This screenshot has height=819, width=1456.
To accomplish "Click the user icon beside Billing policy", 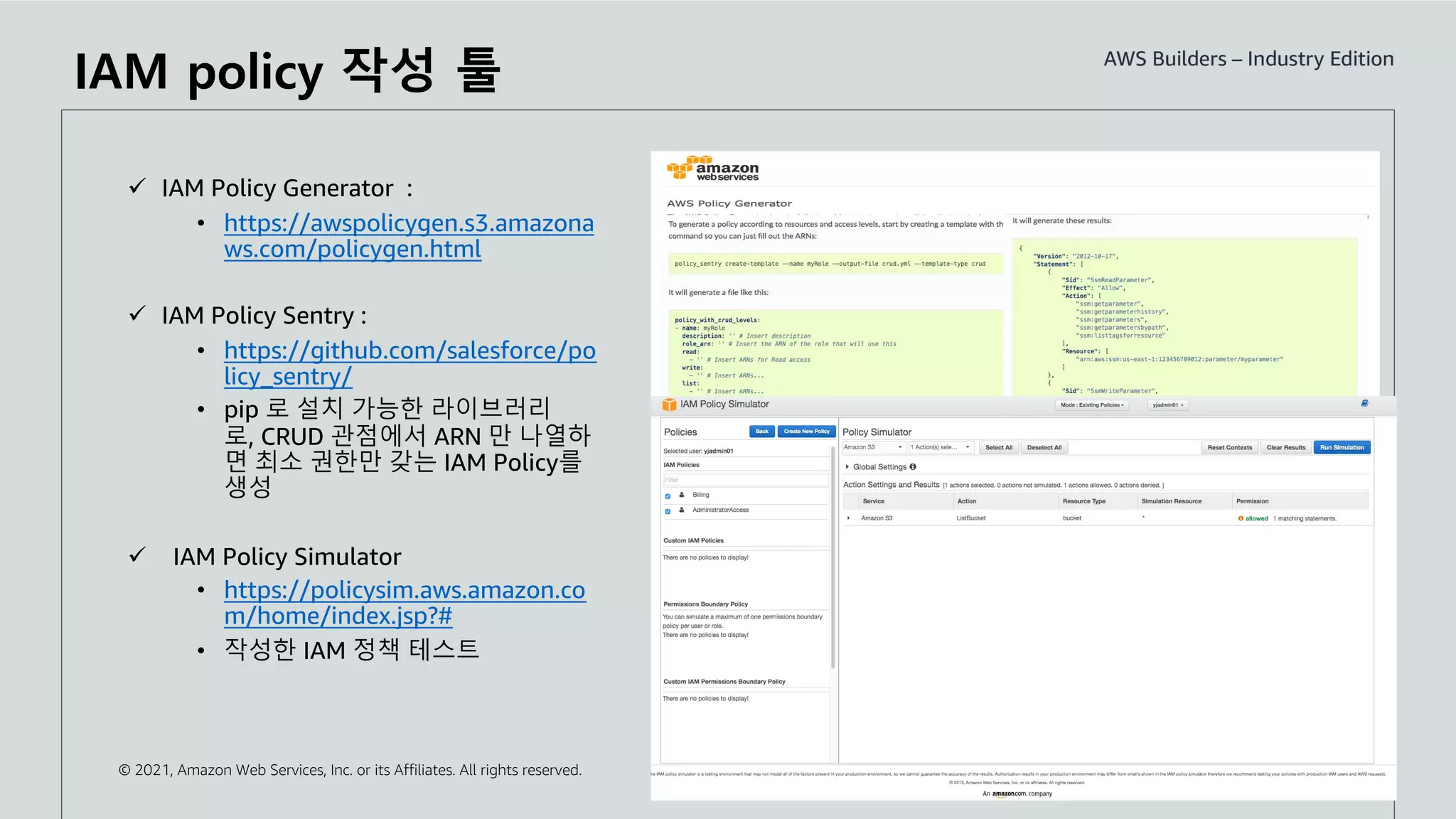I will (x=682, y=495).
